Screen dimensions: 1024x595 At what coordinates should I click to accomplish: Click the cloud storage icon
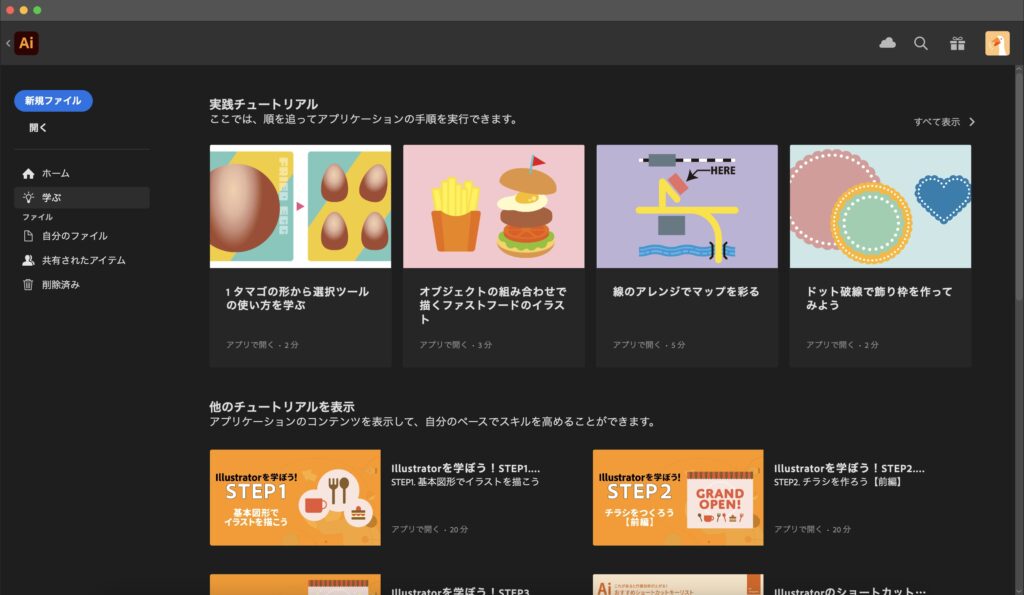(887, 43)
